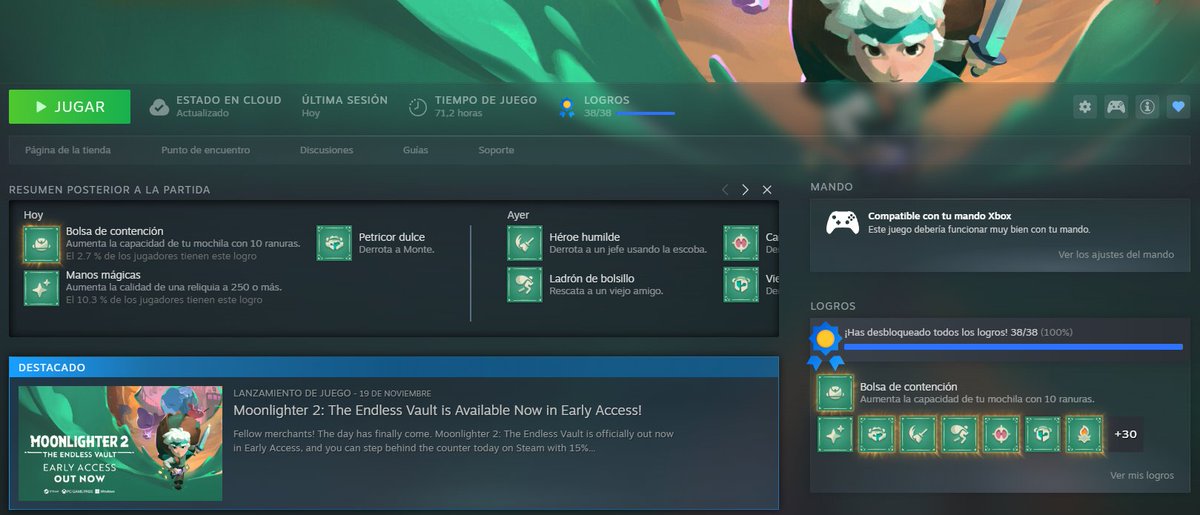Close the post-game summary section
Screen dimensions: 1200x515
(x=767, y=190)
